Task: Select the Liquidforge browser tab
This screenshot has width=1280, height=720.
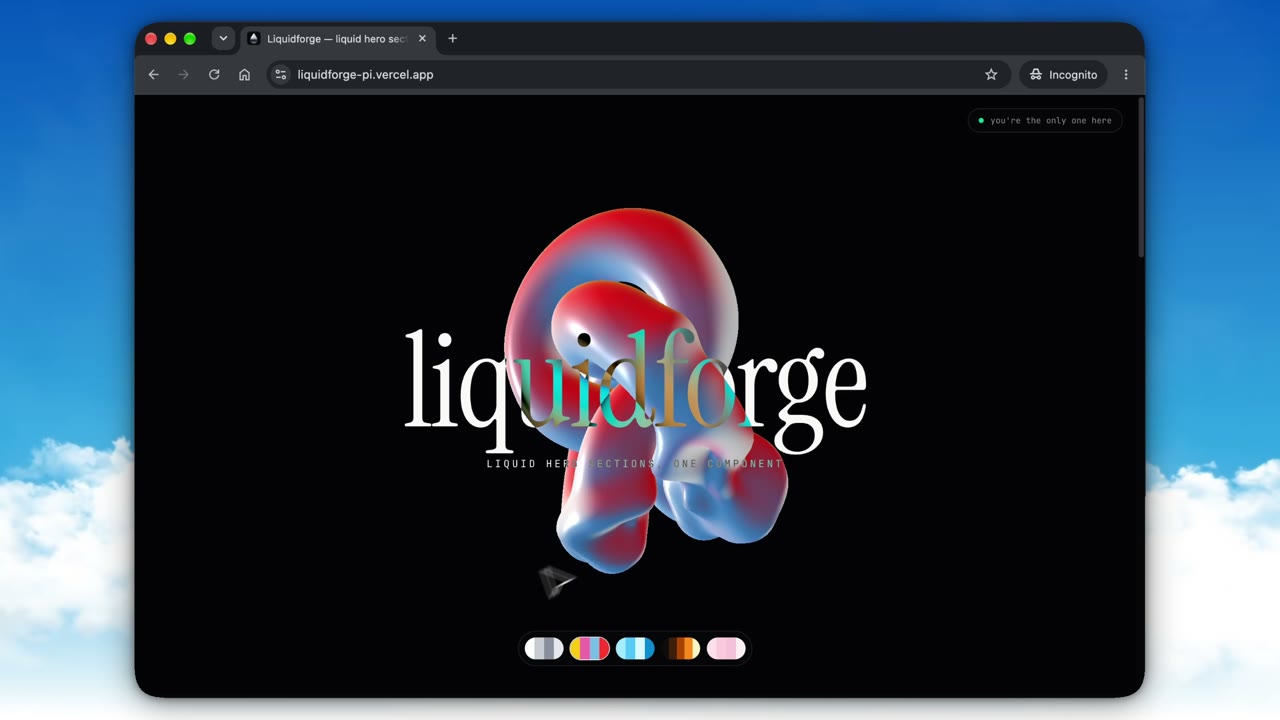Action: tap(338, 38)
